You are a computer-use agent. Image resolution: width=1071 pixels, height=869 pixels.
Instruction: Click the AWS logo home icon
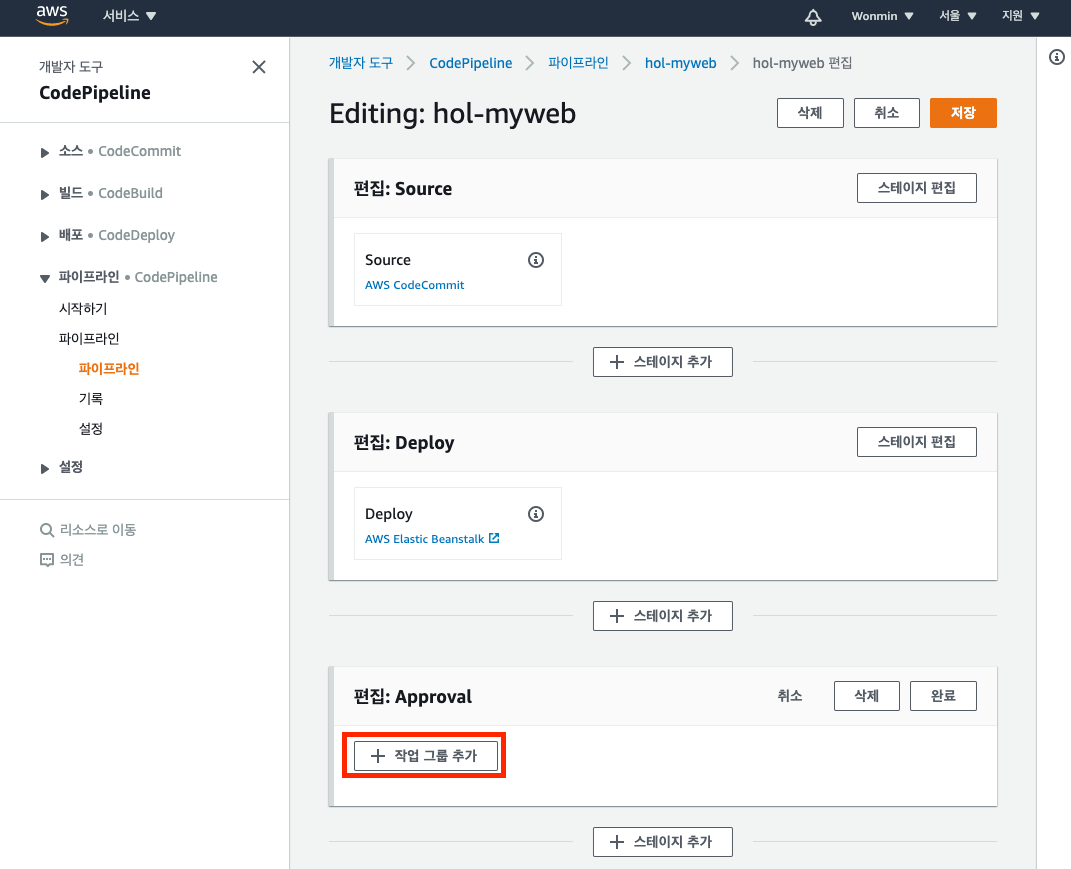[x=52, y=15]
